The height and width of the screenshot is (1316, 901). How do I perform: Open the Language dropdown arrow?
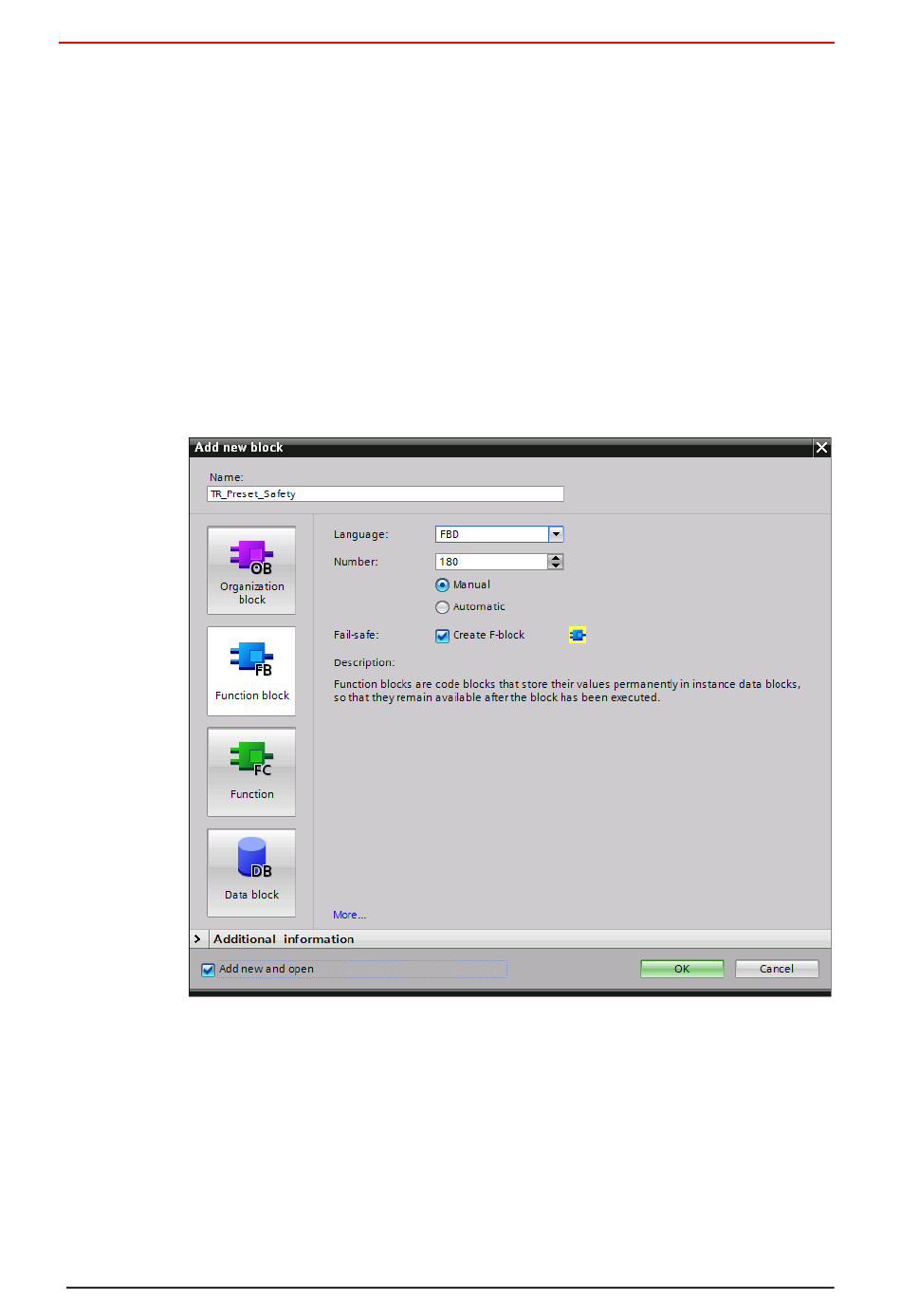[x=556, y=534]
